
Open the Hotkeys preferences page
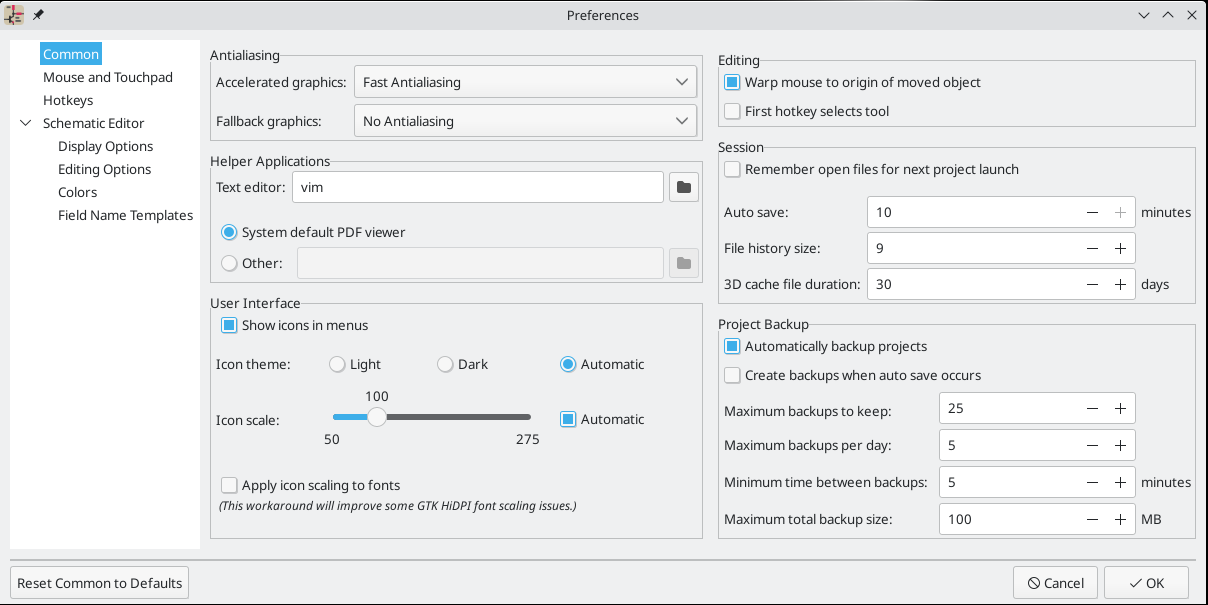tap(68, 100)
